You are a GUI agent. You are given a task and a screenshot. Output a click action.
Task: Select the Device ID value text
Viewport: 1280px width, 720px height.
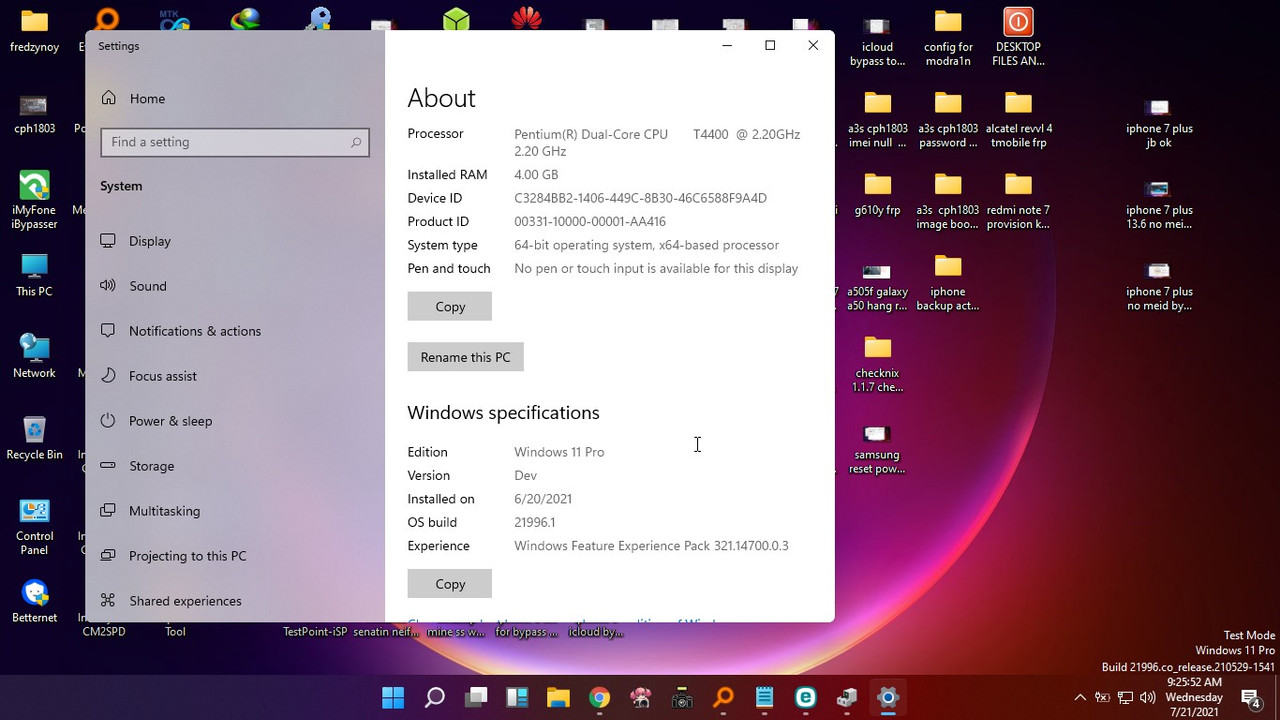pos(640,198)
